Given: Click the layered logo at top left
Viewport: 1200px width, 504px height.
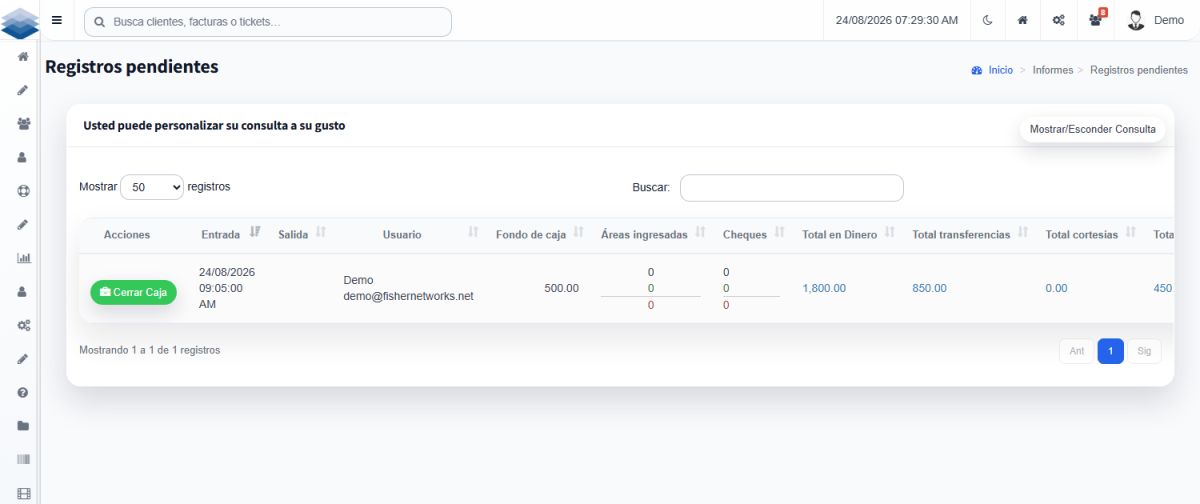Looking at the screenshot, I should (x=20, y=21).
